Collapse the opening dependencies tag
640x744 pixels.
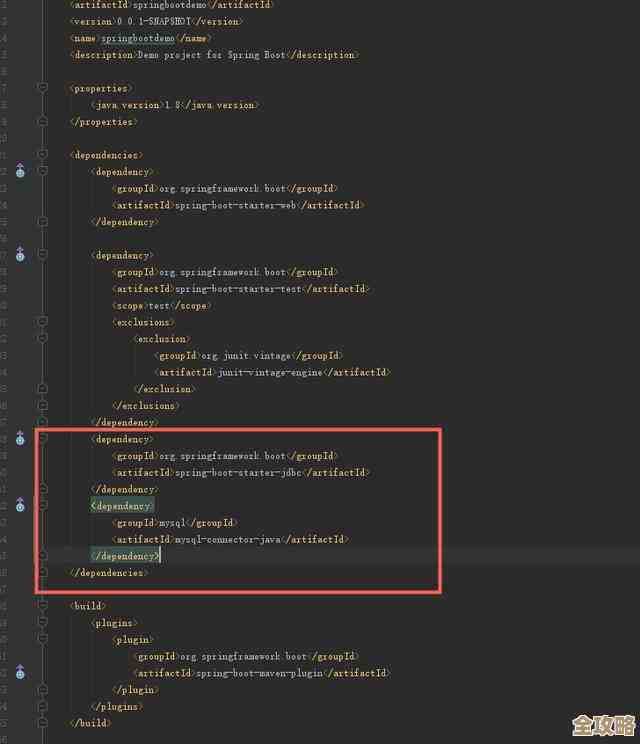point(43,154)
